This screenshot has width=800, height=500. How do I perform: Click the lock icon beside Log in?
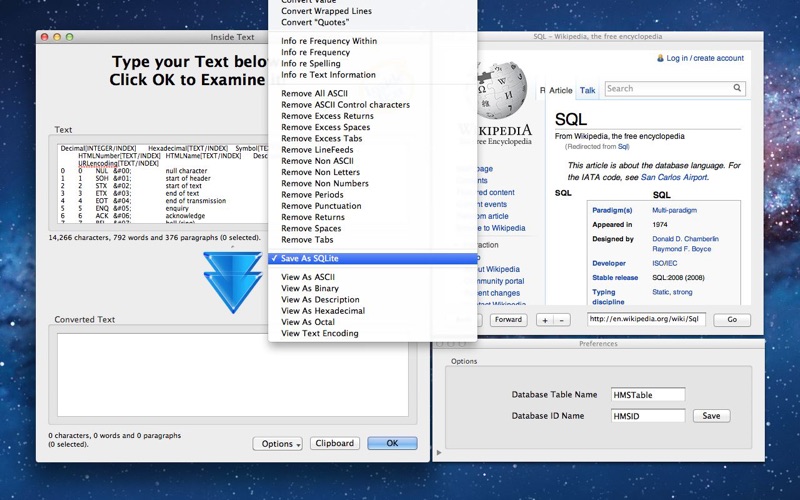[x=660, y=58]
